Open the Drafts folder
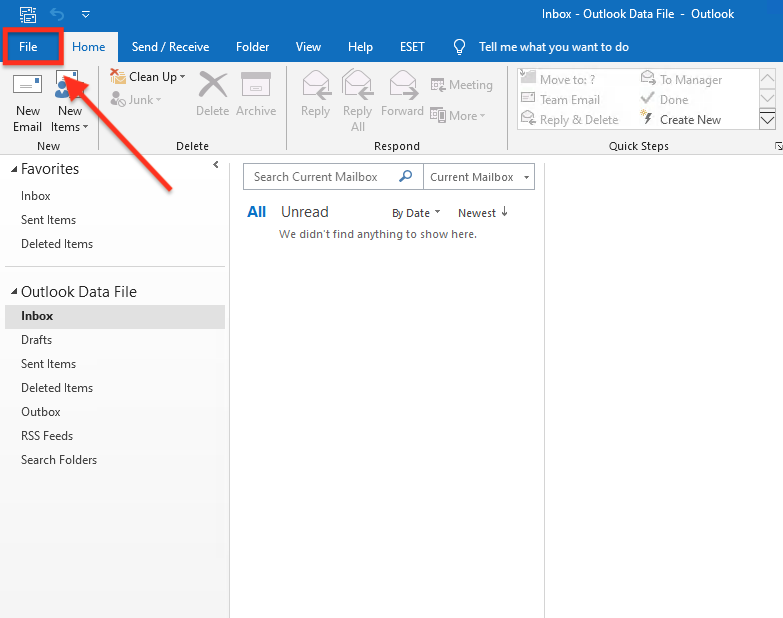 coord(36,340)
